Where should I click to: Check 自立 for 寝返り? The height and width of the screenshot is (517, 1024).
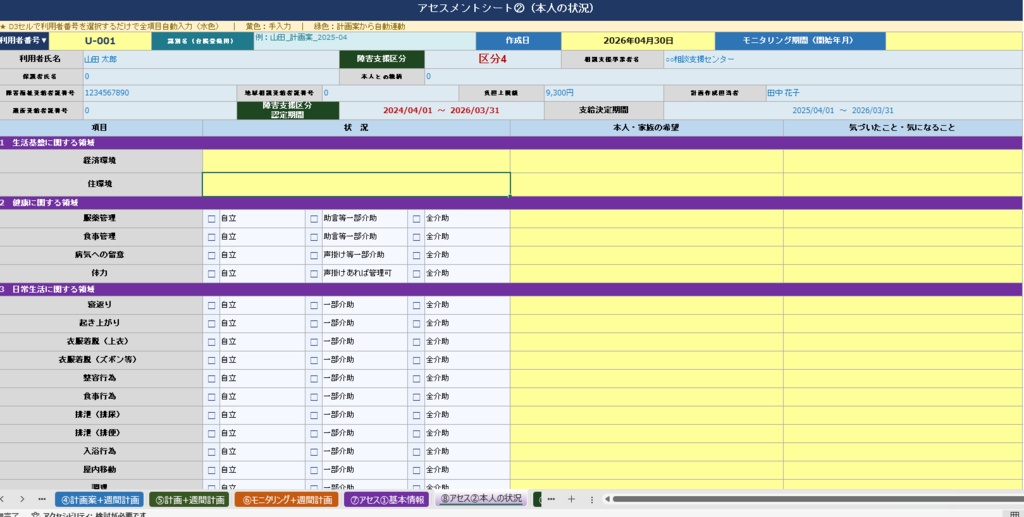click(x=211, y=305)
